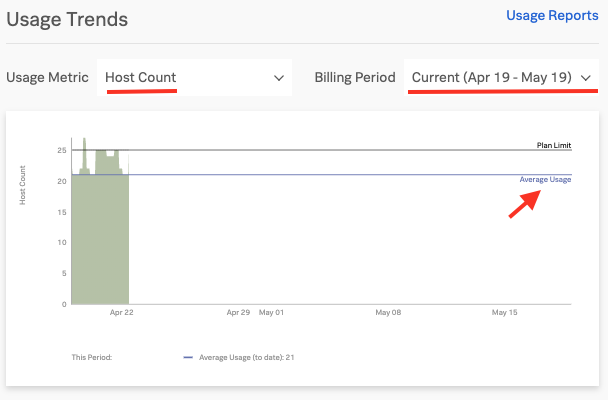This screenshot has width=608, height=400.
Task: Click the This Period legend label
Action: click(x=92, y=356)
